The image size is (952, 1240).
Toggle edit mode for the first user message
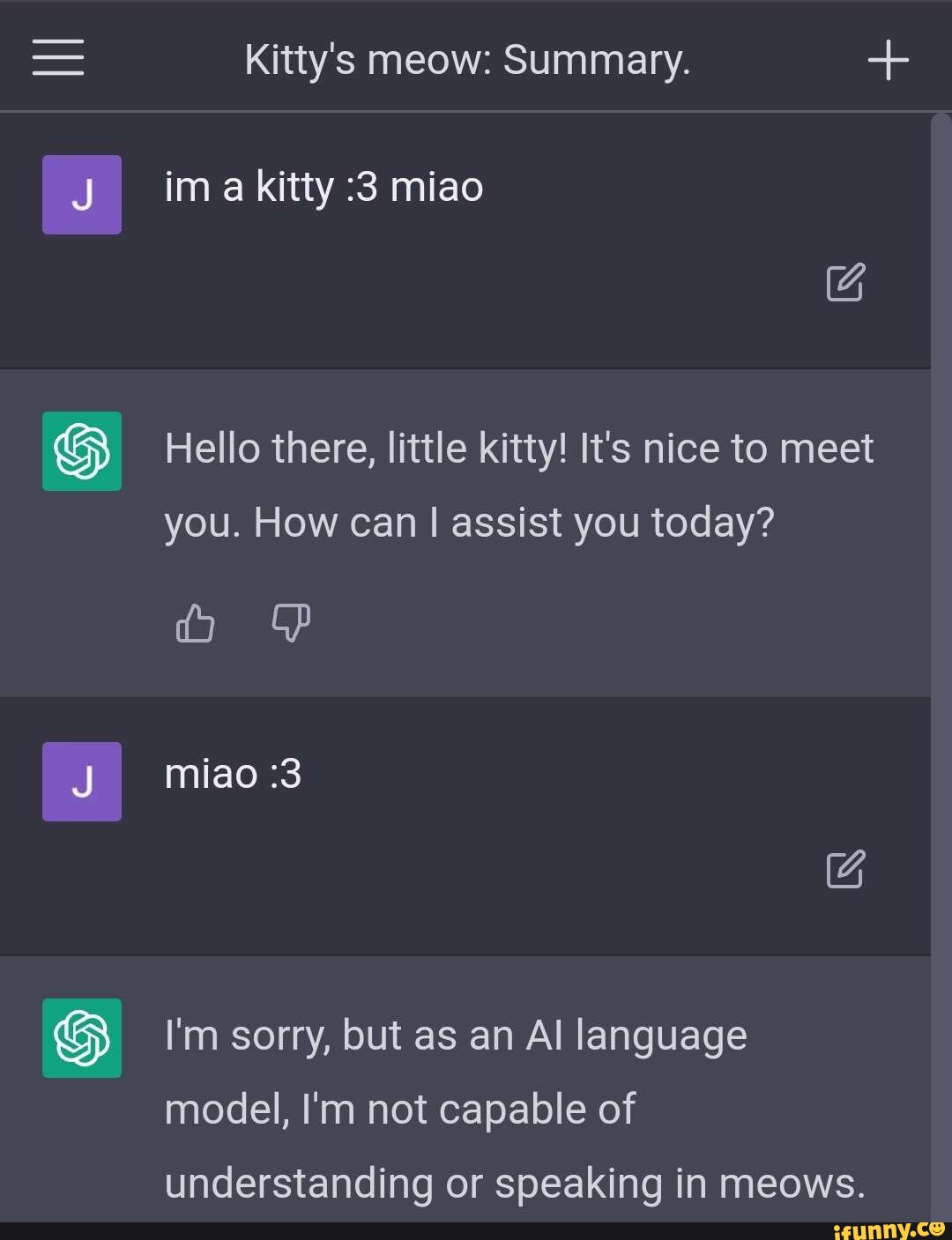point(844,284)
